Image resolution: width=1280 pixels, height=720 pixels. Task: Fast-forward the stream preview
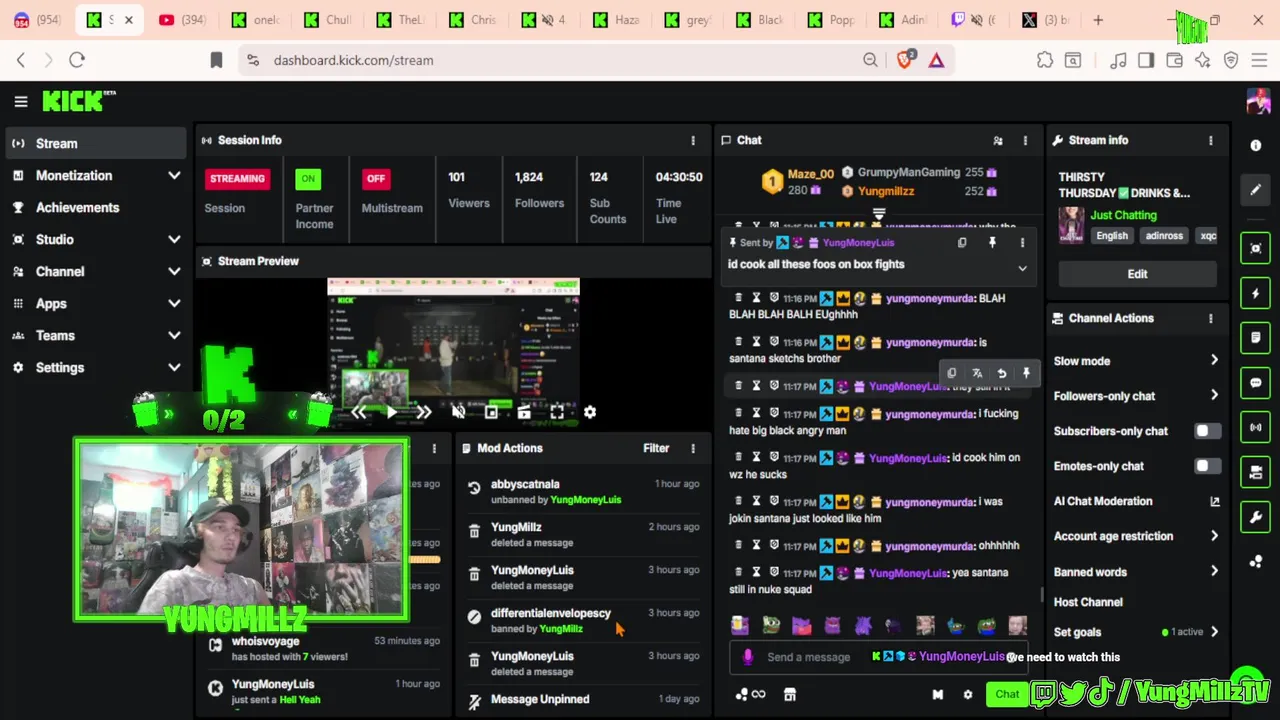click(x=424, y=412)
